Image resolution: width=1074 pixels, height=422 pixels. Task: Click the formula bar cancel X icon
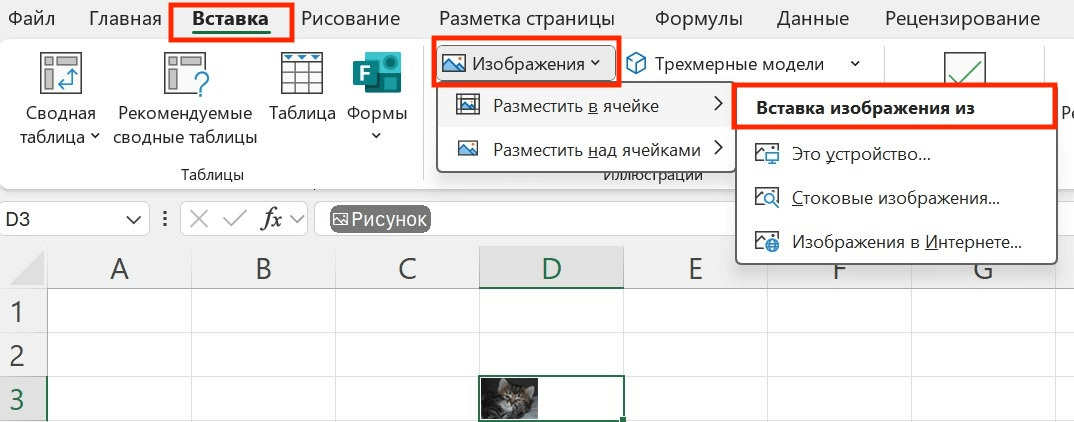[x=199, y=219]
